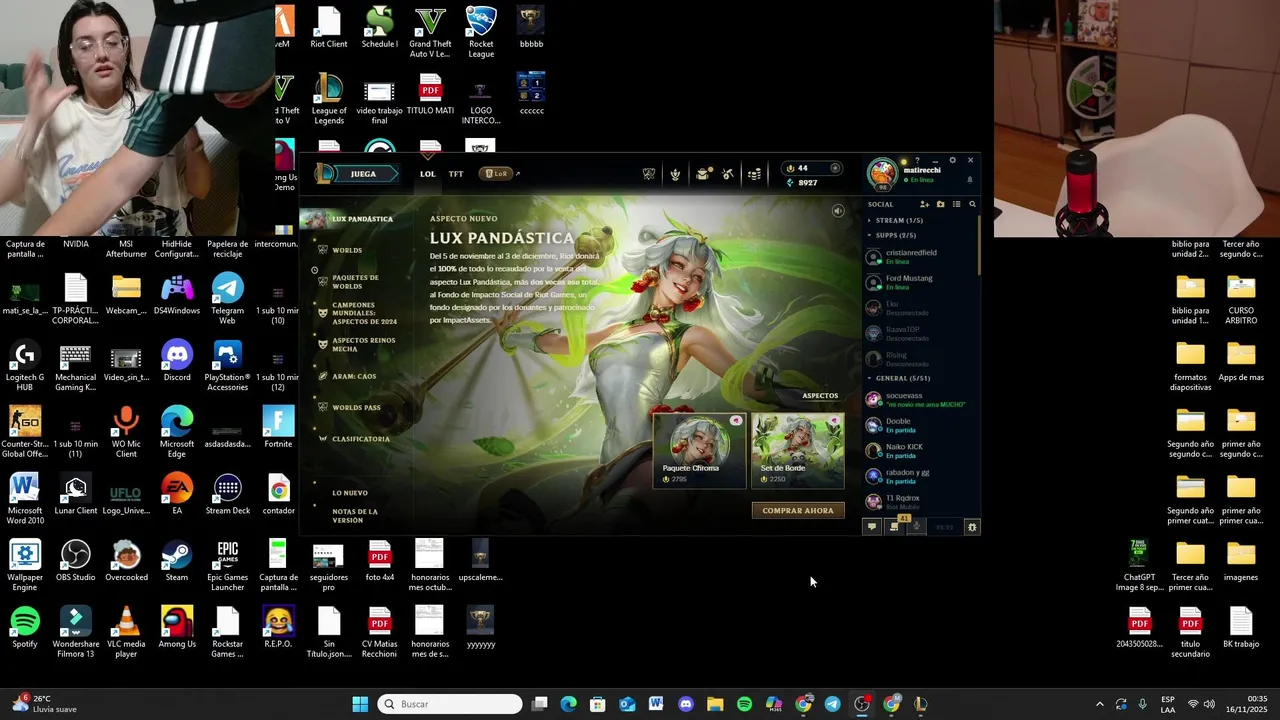Image resolution: width=1280 pixels, height=720 pixels.
Task: Select CLASIFICATORIA sidebar item
Action: tap(360, 439)
